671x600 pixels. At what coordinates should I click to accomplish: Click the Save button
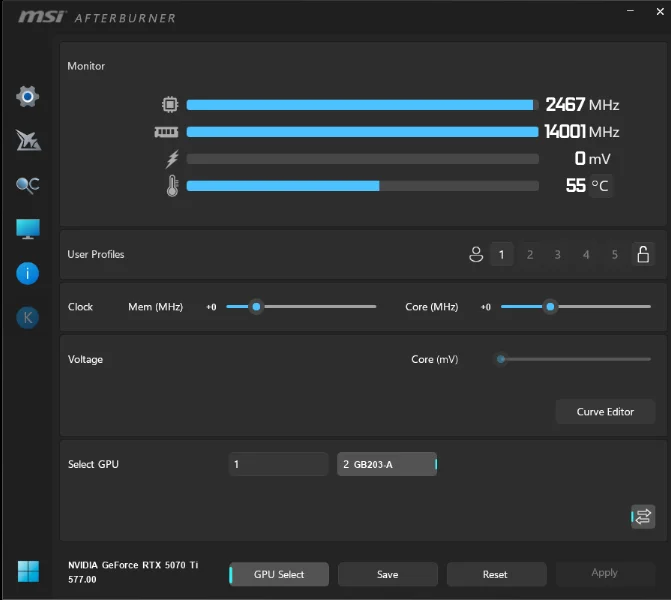(388, 574)
